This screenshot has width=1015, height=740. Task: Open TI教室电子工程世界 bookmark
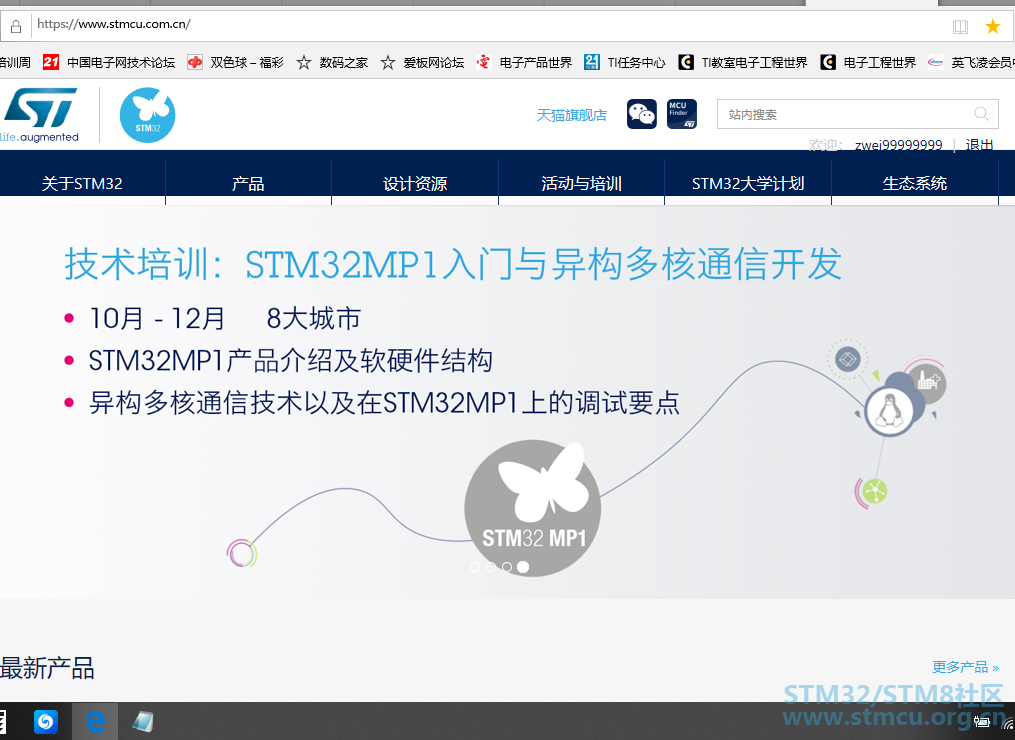pyautogui.click(x=742, y=62)
